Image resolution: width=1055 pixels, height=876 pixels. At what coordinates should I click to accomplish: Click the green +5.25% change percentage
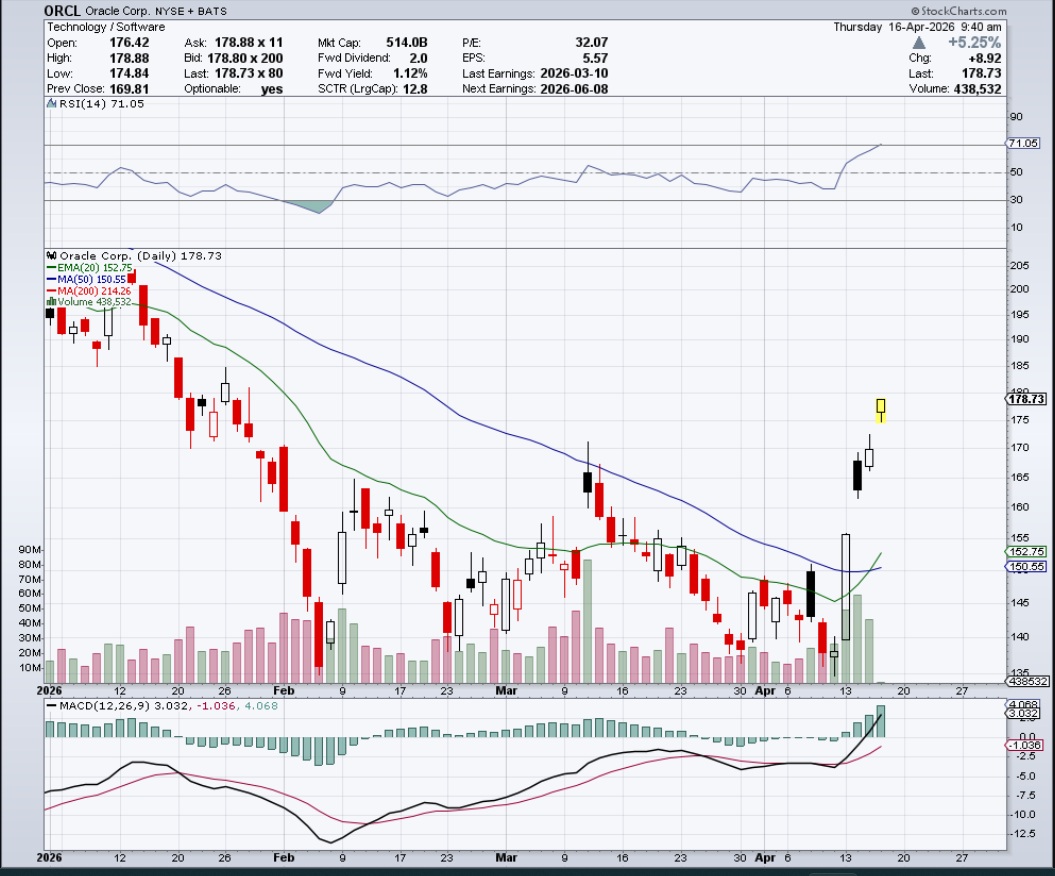974,42
